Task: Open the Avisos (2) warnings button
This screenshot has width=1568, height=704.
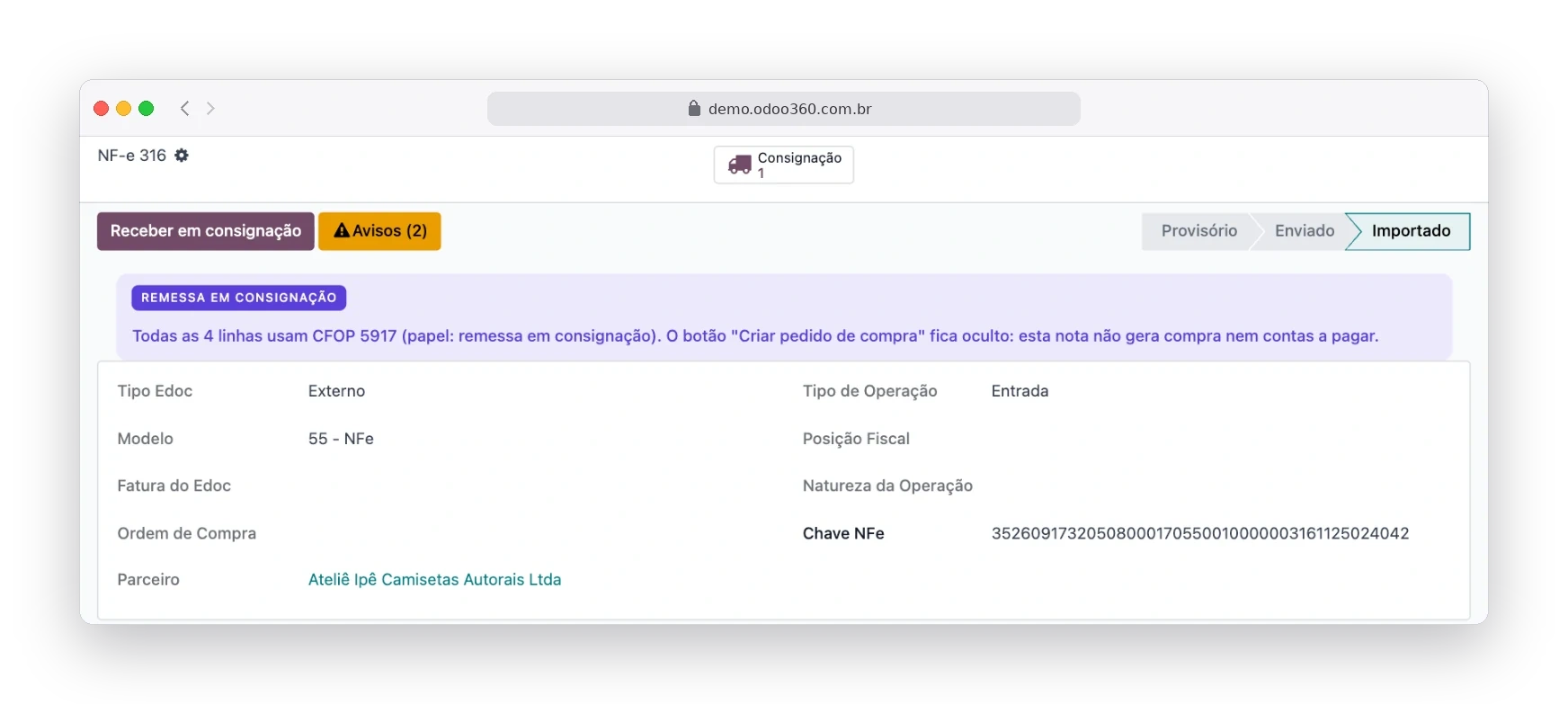Action: (x=379, y=231)
